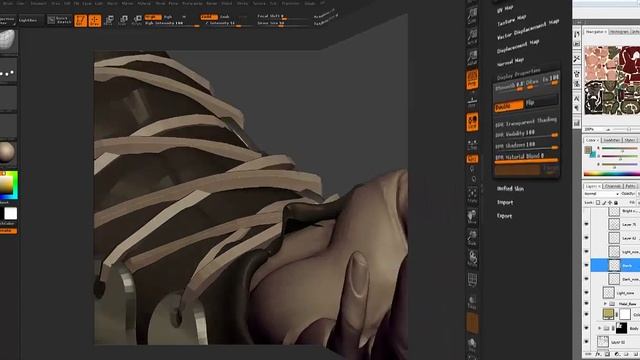The image size is (640, 360).
Task: Select the Rotate transform icon in top toolbar
Action: [137, 20]
